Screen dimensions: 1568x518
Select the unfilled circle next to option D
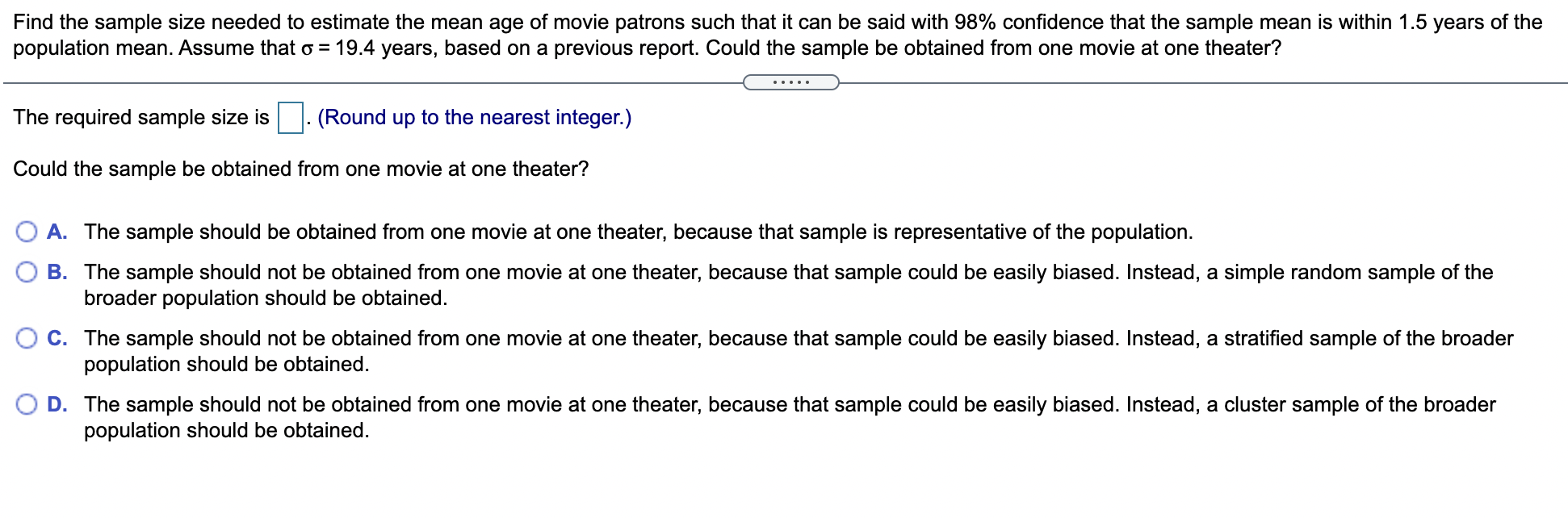pyautogui.click(x=27, y=405)
